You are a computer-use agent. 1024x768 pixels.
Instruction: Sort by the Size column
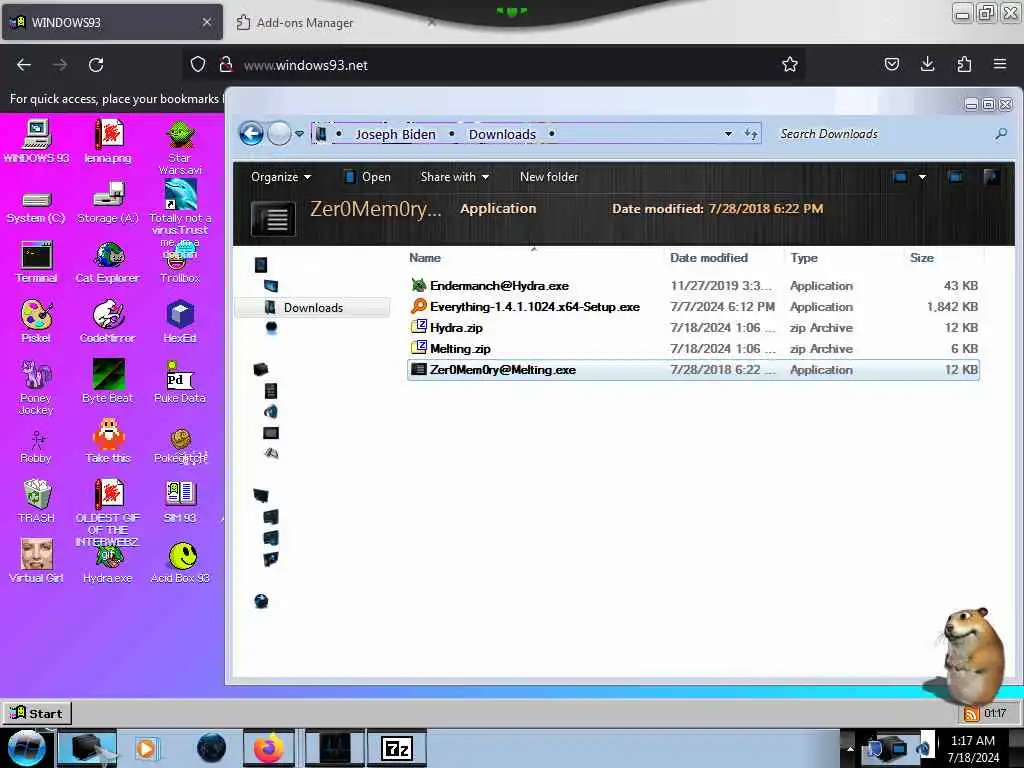tap(921, 258)
